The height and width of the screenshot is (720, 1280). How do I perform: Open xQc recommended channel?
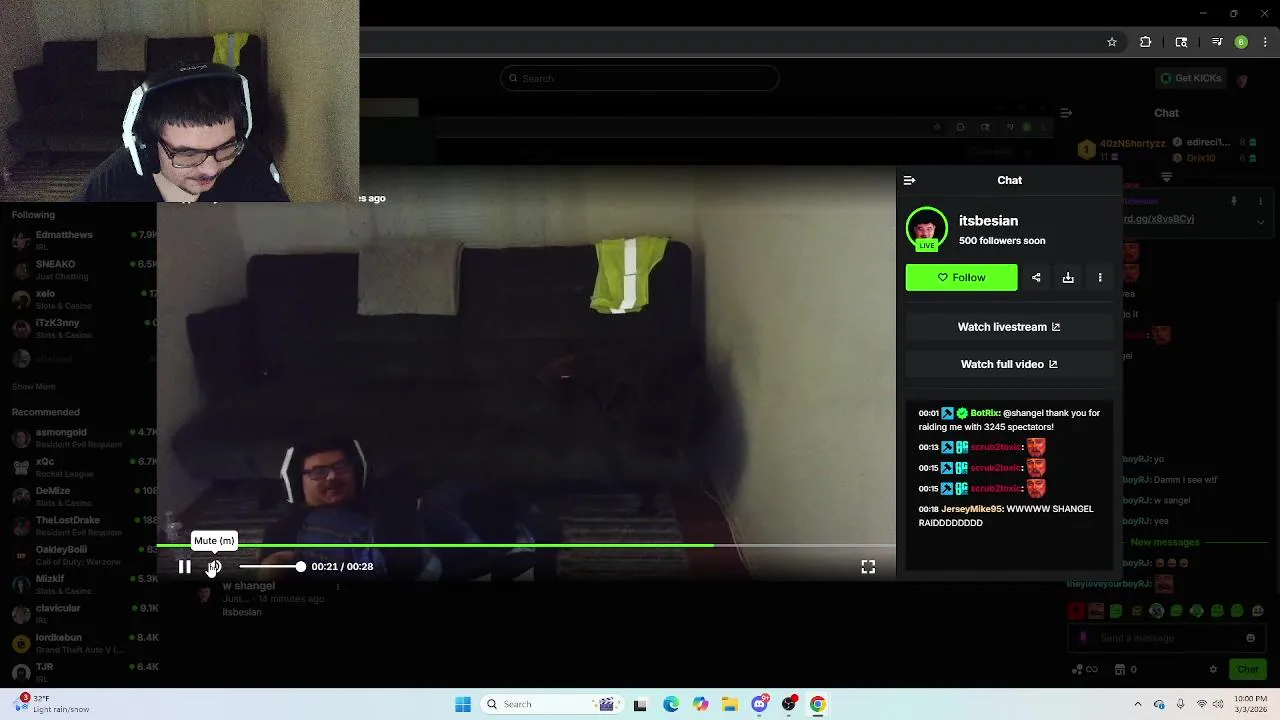(84, 467)
